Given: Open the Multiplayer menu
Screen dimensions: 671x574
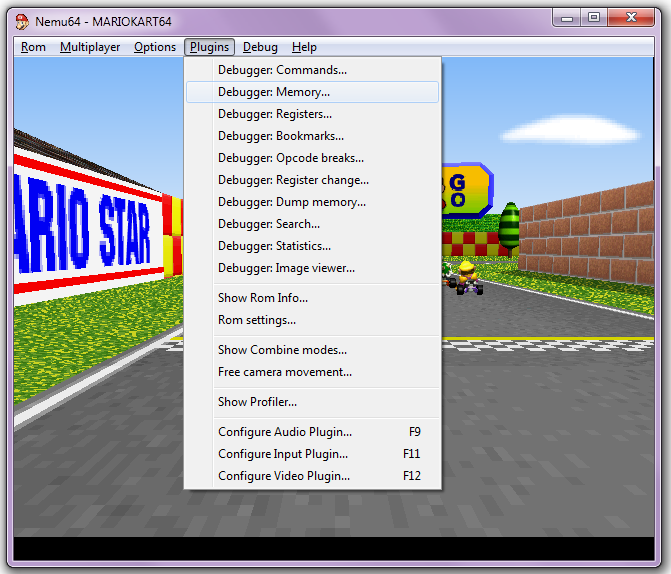Looking at the screenshot, I should pos(90,47).
